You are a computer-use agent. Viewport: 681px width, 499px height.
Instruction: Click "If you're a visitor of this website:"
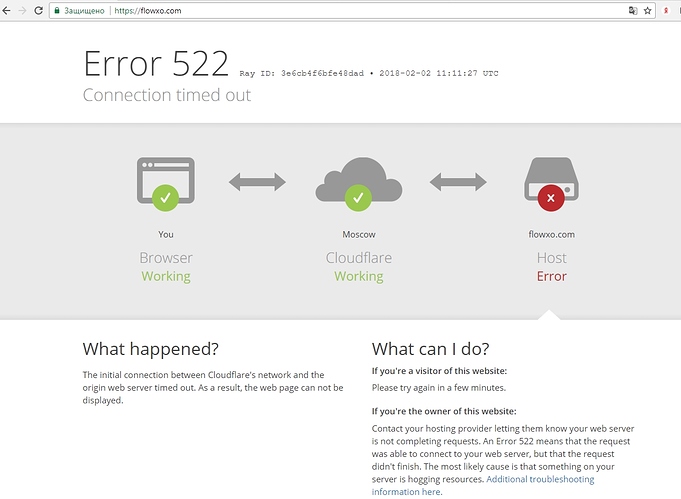439,371
